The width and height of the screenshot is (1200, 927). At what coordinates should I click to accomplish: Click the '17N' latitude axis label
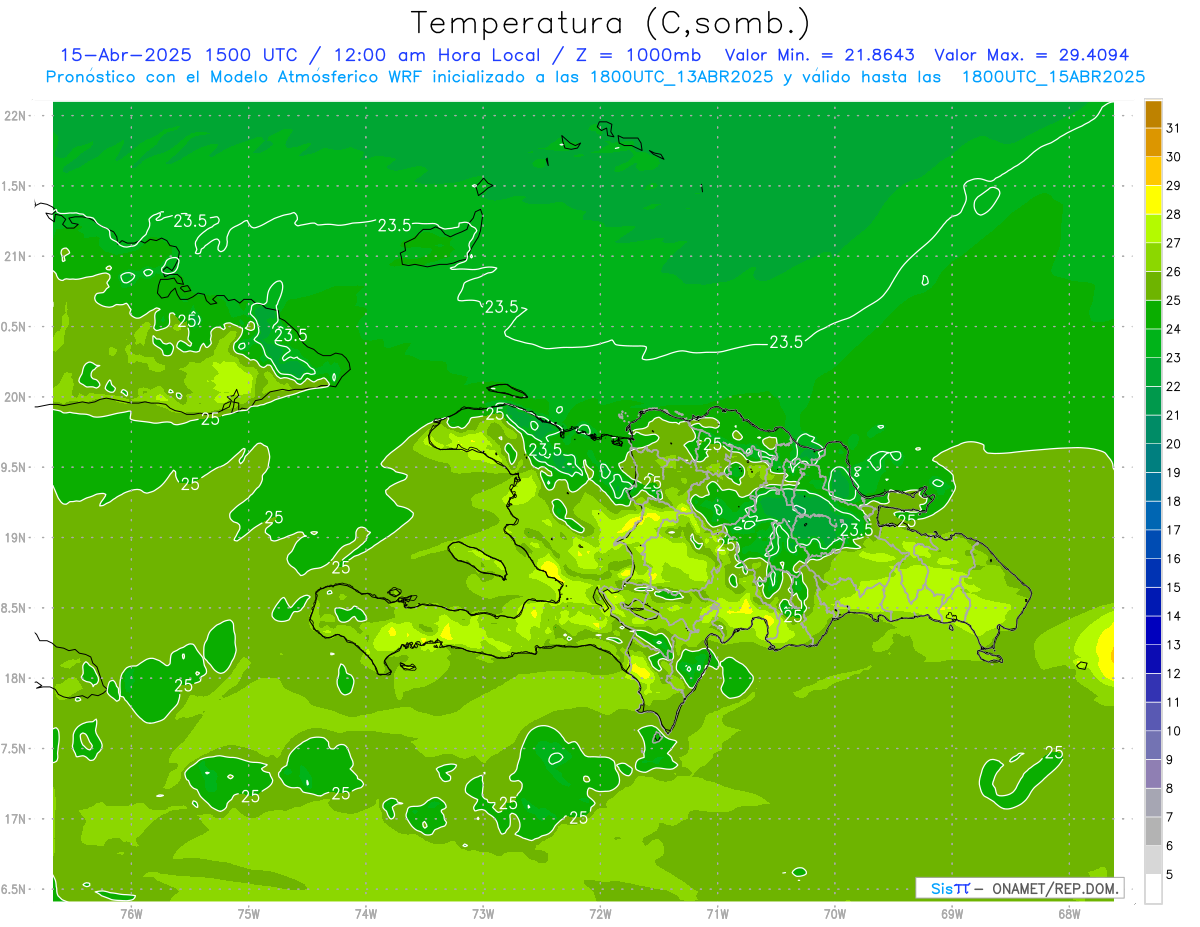(x=15, y=820)
